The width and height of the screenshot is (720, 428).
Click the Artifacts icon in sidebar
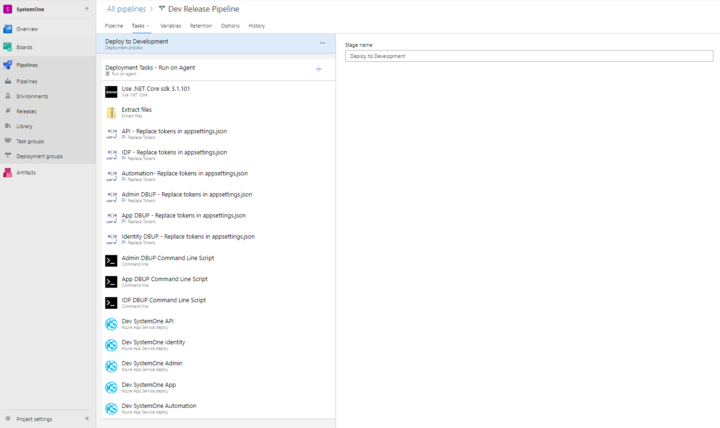(x=8, y=173)
